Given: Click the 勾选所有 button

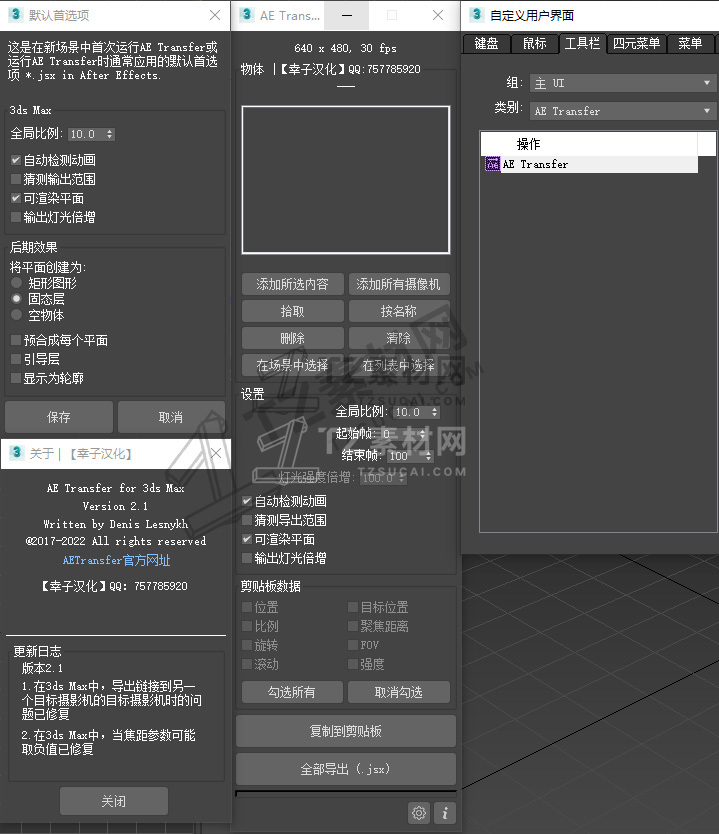Looking at the screenshot, I should 292,692.
